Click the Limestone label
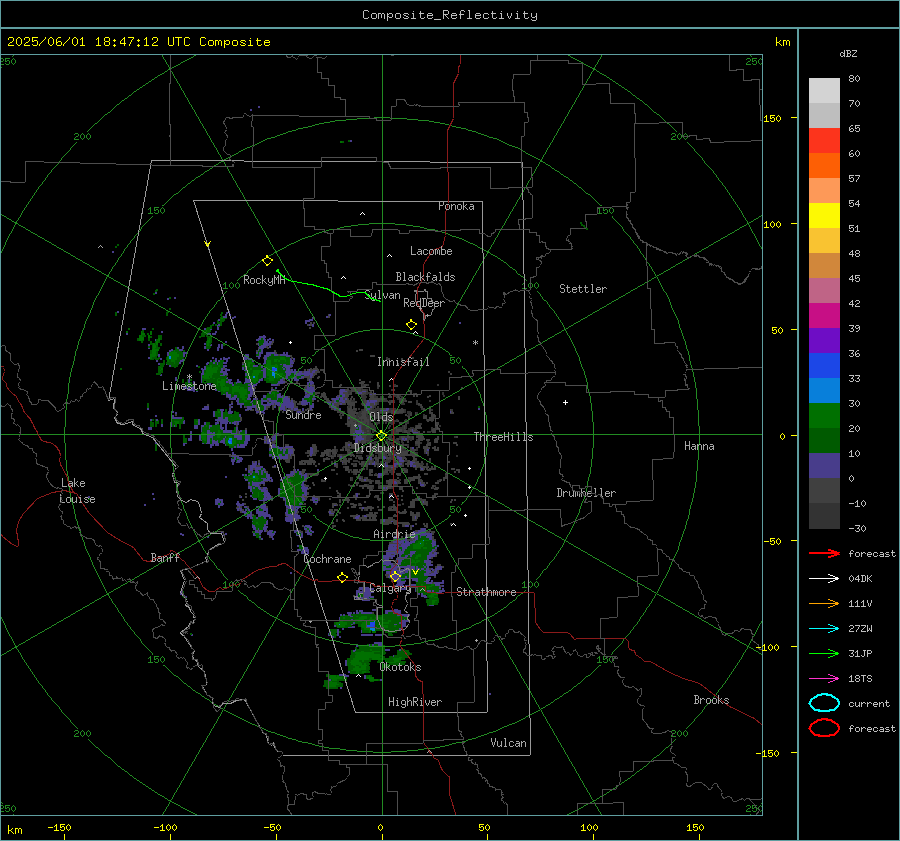 click(189, 386)
